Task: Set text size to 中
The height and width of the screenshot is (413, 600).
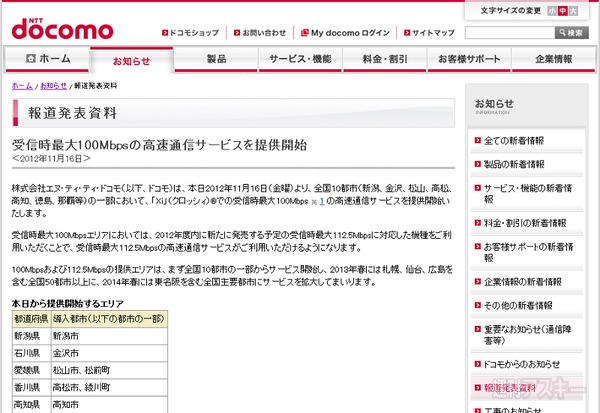Action: tap(562, 11)
